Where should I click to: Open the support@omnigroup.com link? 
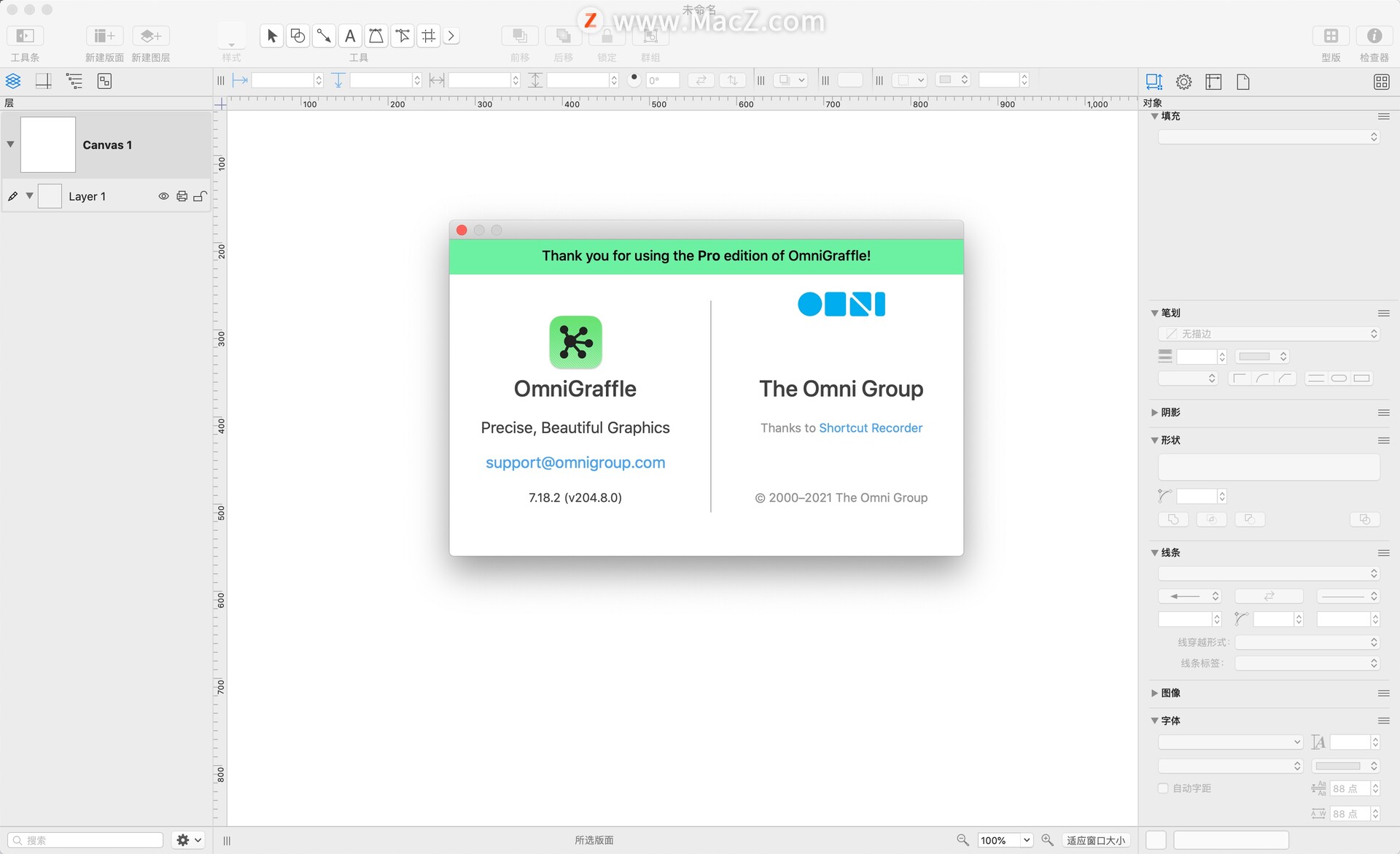click(x=575, y=462)
